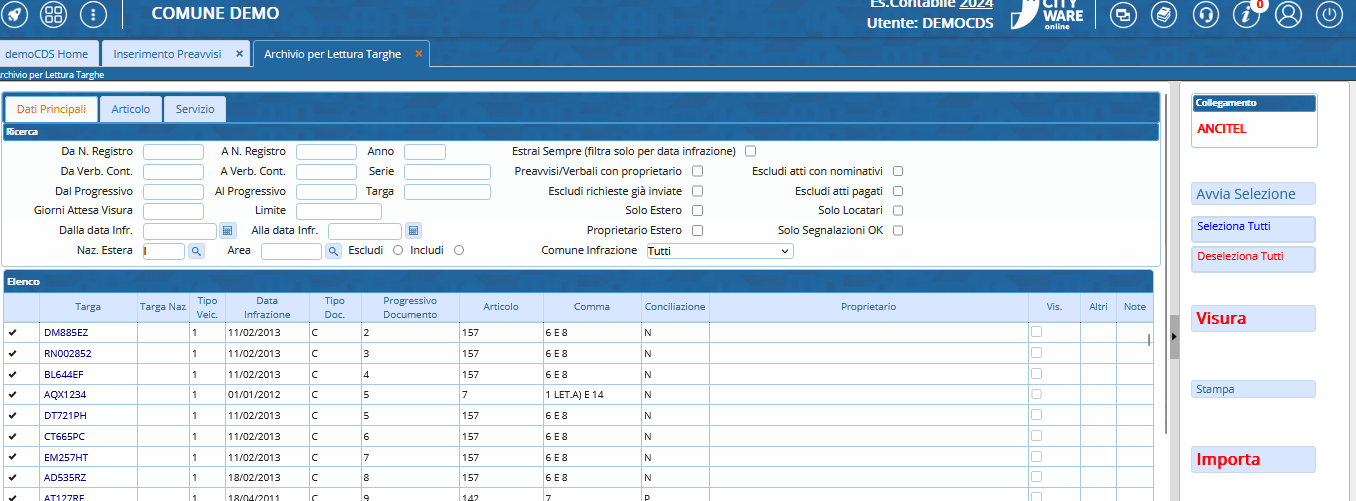
Task: Open the Comune Infrazione dropdown
Action: pos(719,251)
